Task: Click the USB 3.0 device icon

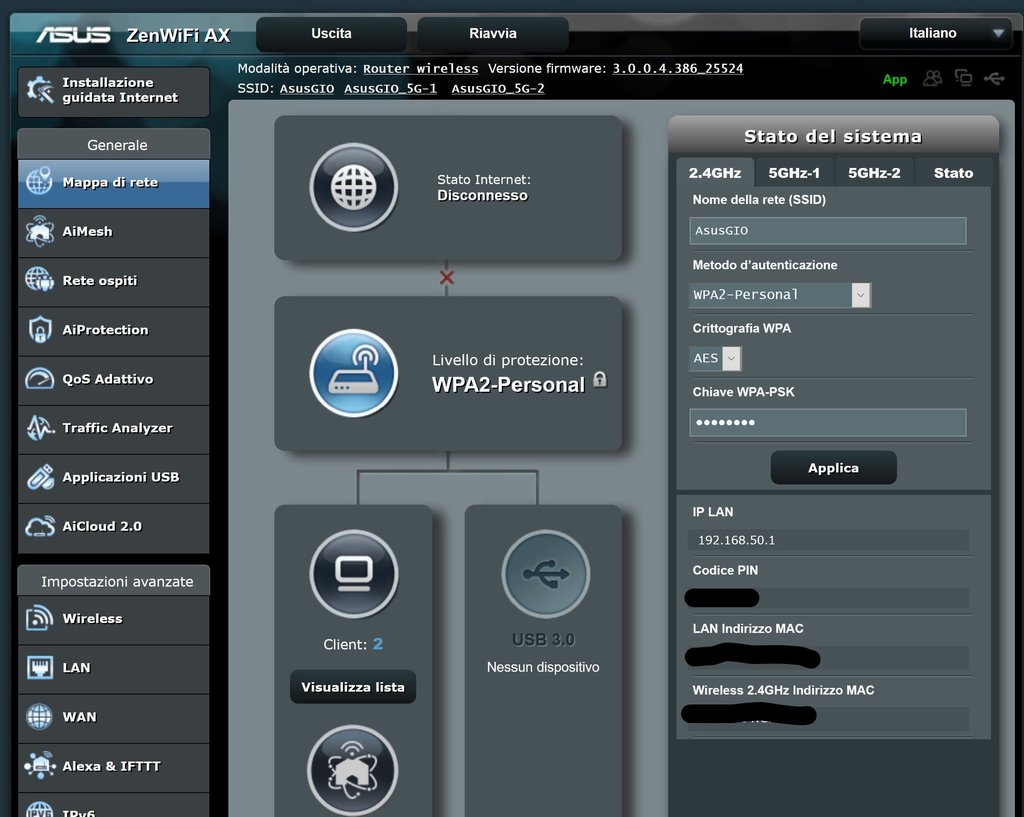Action: pos(545,574)
